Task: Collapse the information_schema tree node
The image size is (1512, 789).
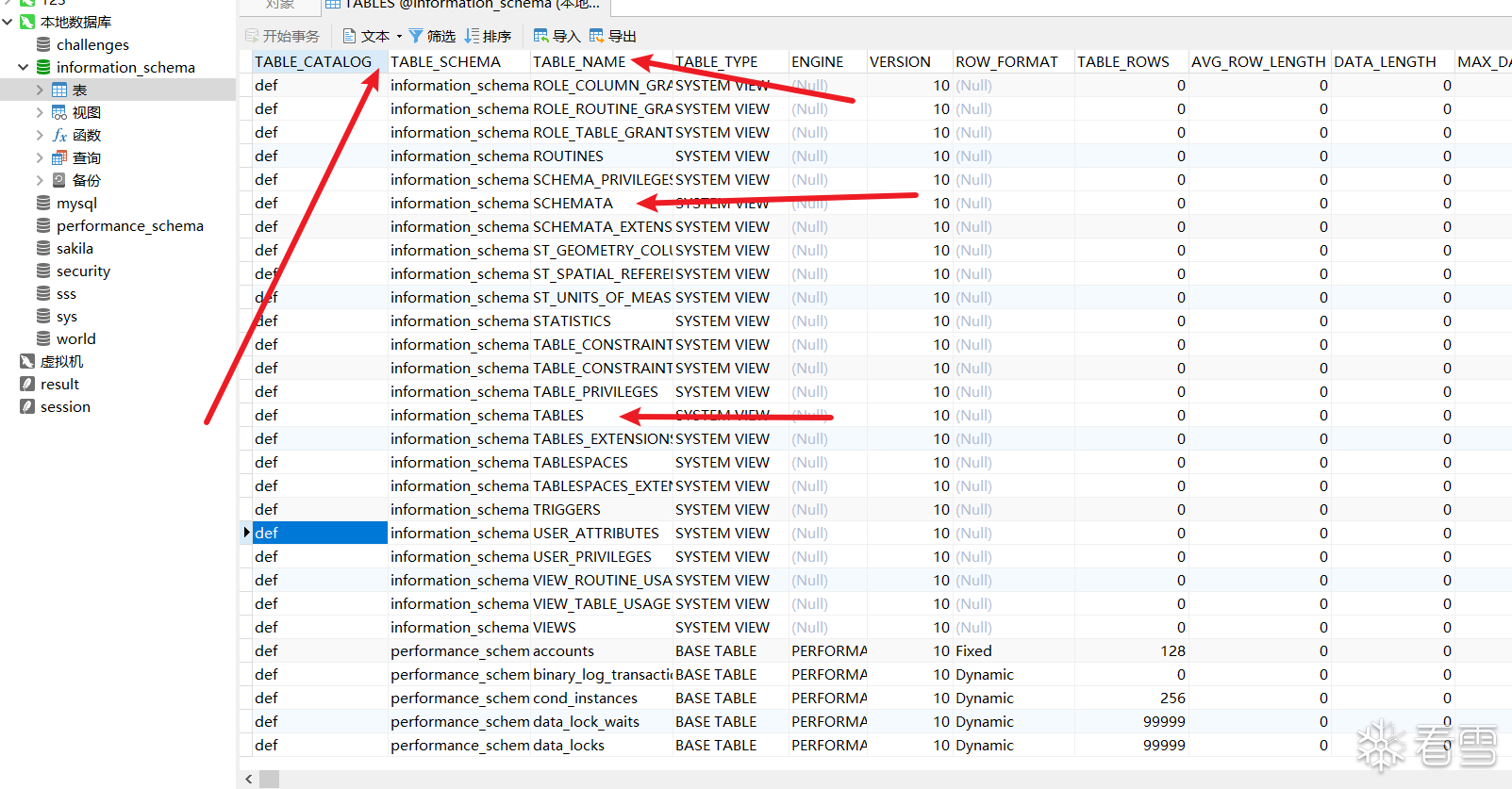Action: click(24, 67)
